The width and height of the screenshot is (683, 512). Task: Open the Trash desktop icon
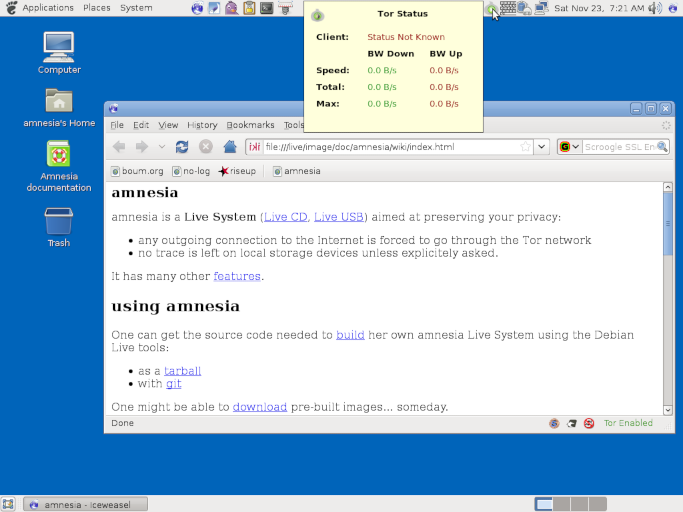coord(59,221)
